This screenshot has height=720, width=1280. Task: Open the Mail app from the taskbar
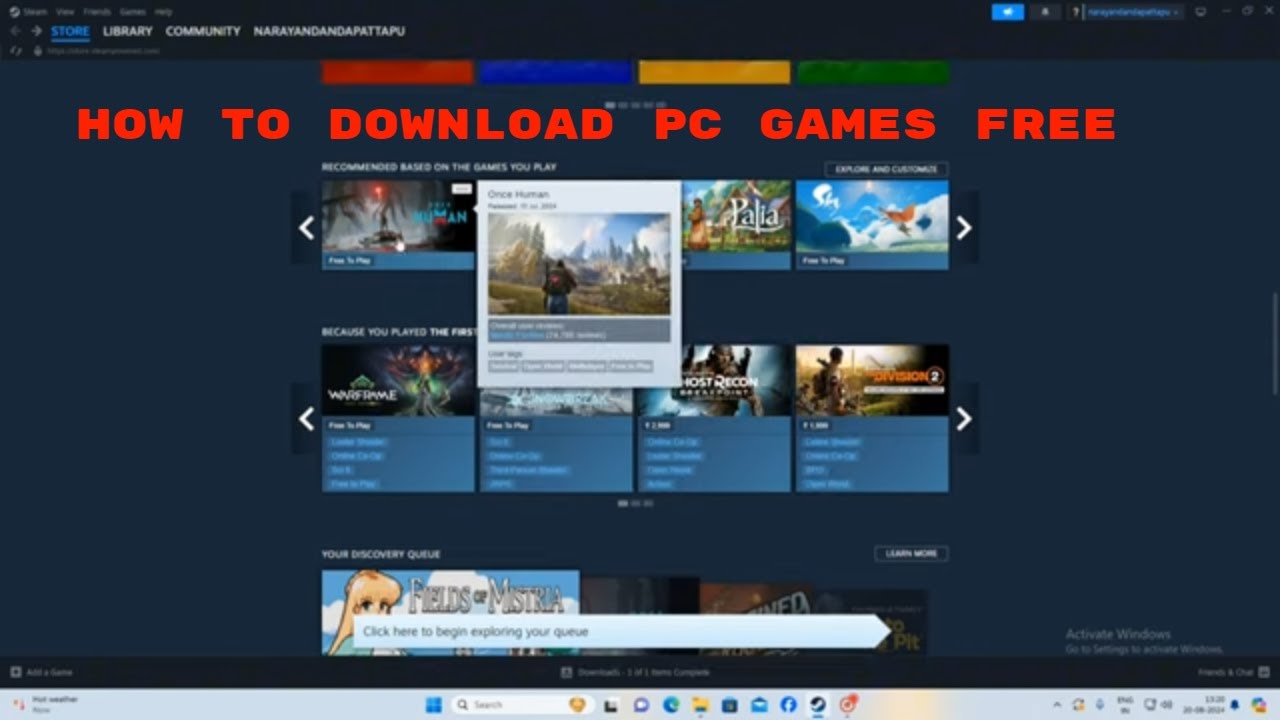pyautogui.click(x=759, y=705)
